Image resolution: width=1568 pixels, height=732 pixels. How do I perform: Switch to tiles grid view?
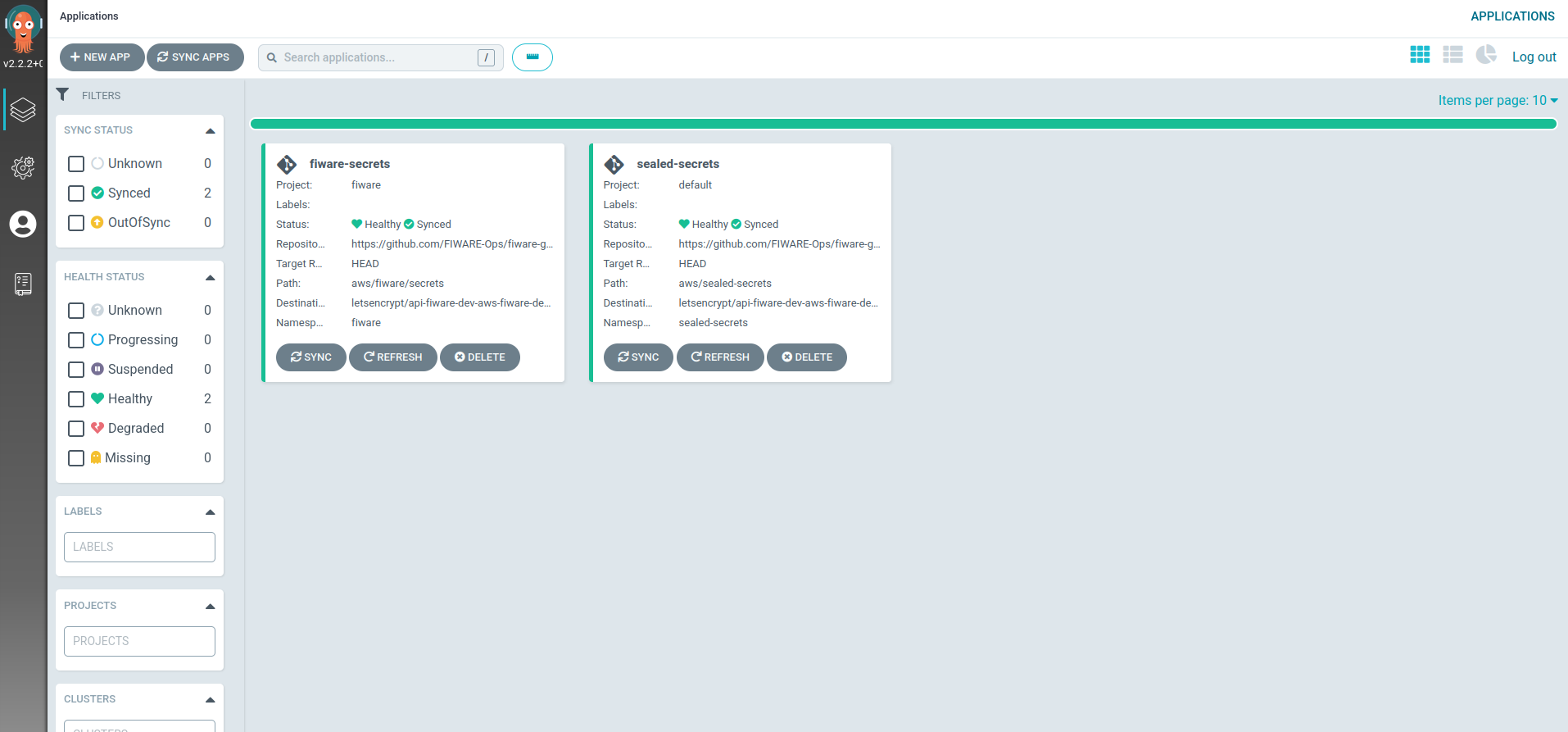tap(1420, 55)
